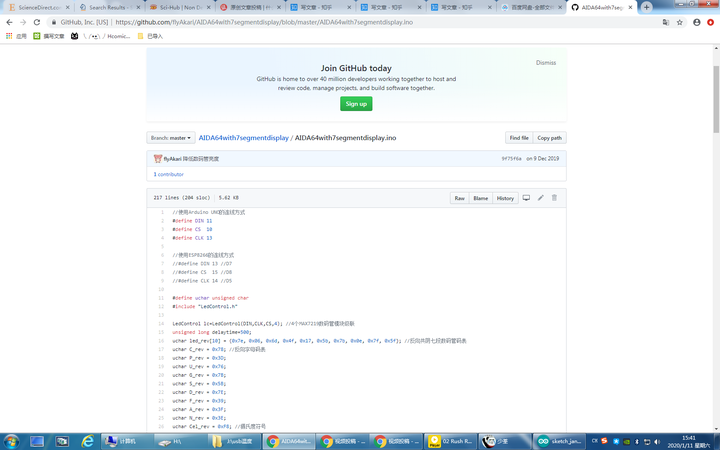Edit this file with the pencil icon
The image size is (720, 450).
tap(540, 198)
